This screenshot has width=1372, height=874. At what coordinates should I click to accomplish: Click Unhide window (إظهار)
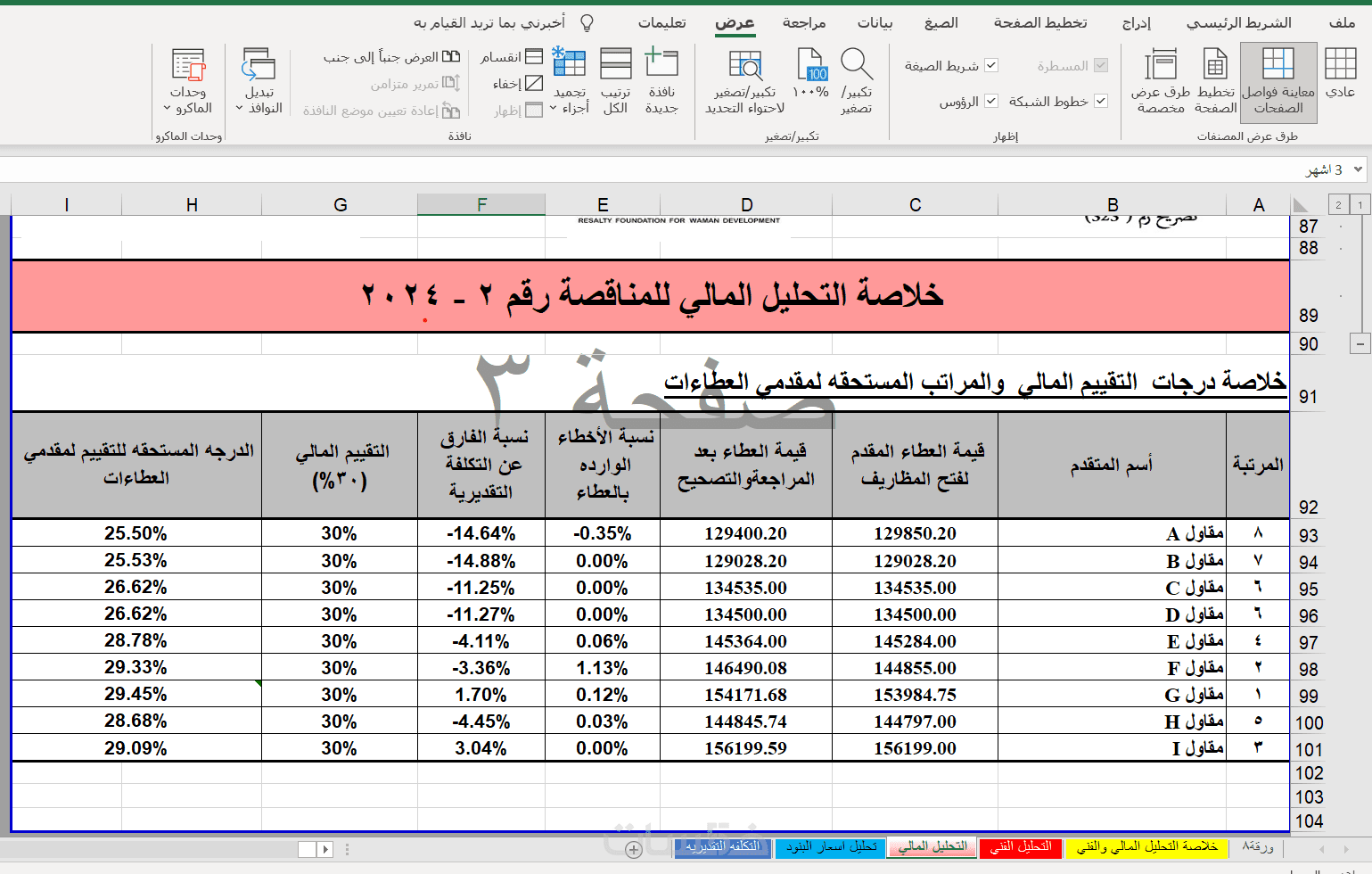pos(518,111)
